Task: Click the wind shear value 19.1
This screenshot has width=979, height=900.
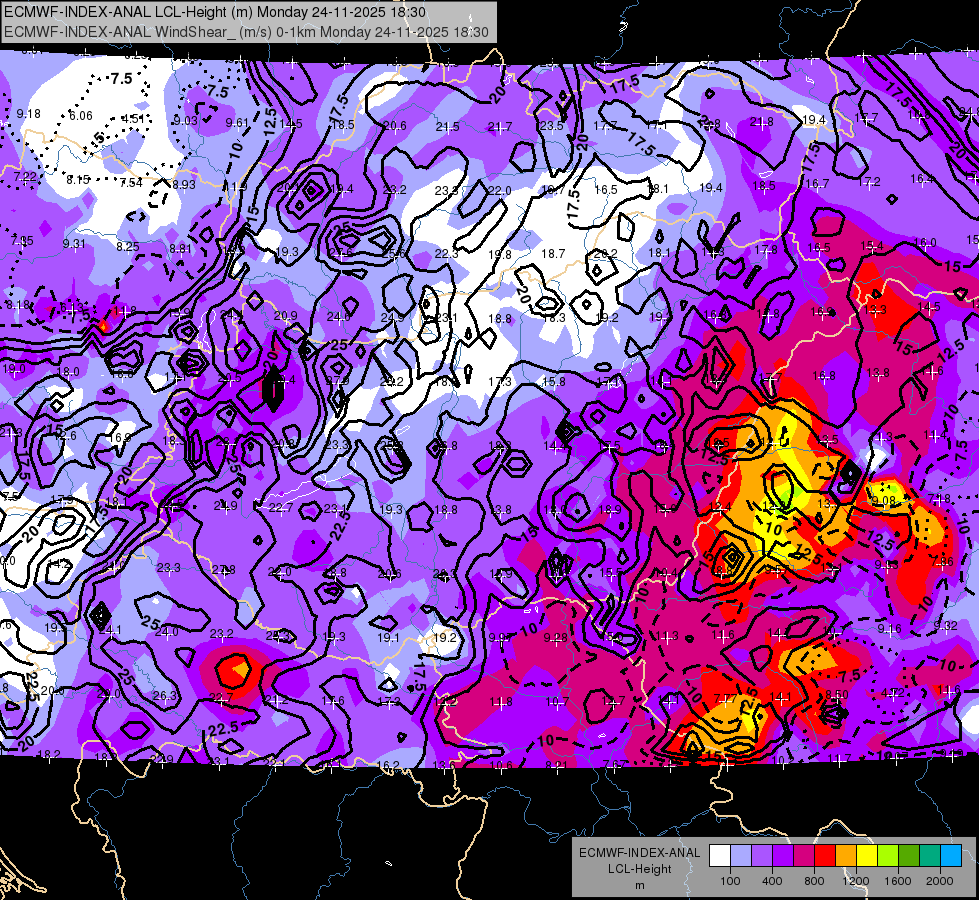Action: pos(388,638)
